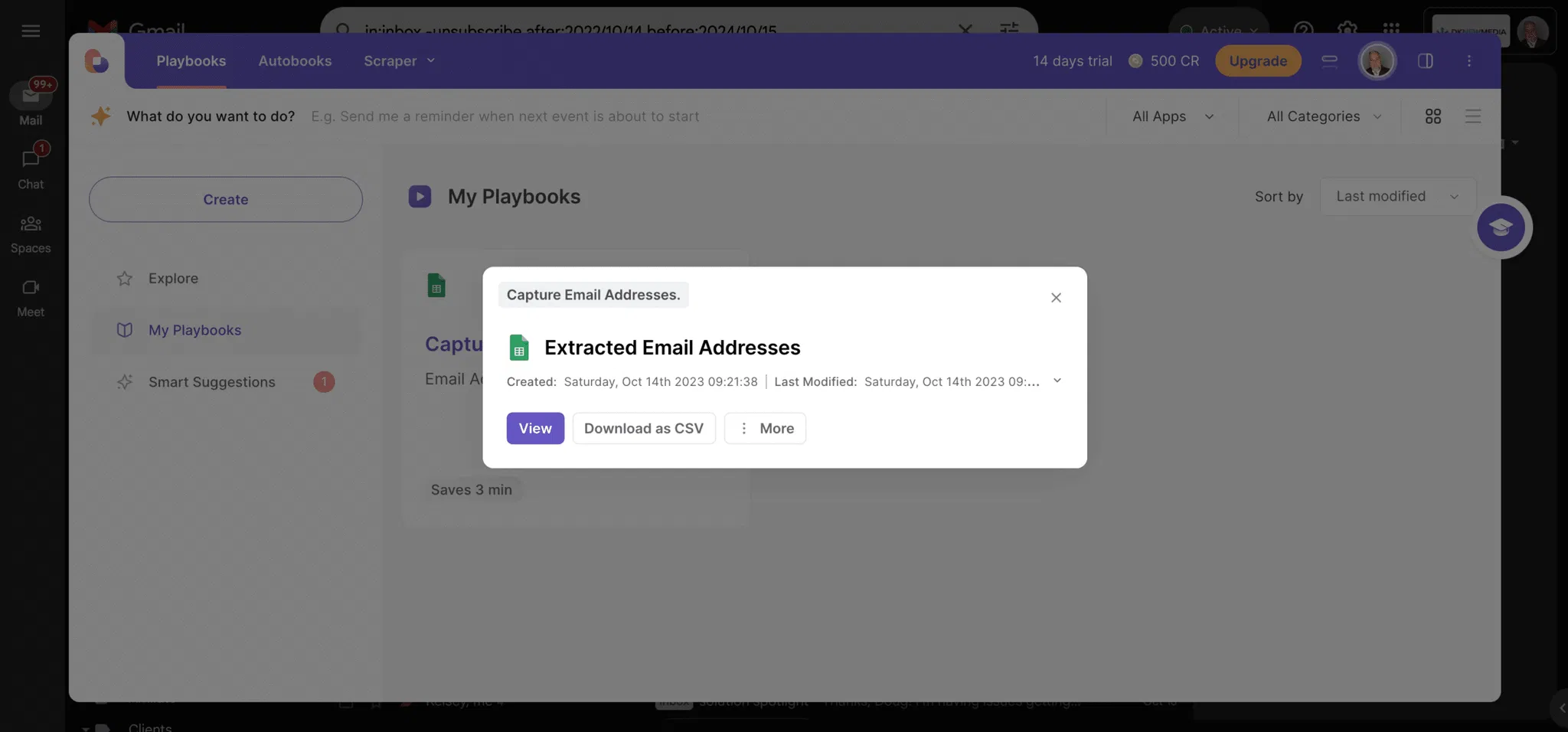Switch to grid view layout
This screenshot has width=1568, height=732.
(1432, 116)
